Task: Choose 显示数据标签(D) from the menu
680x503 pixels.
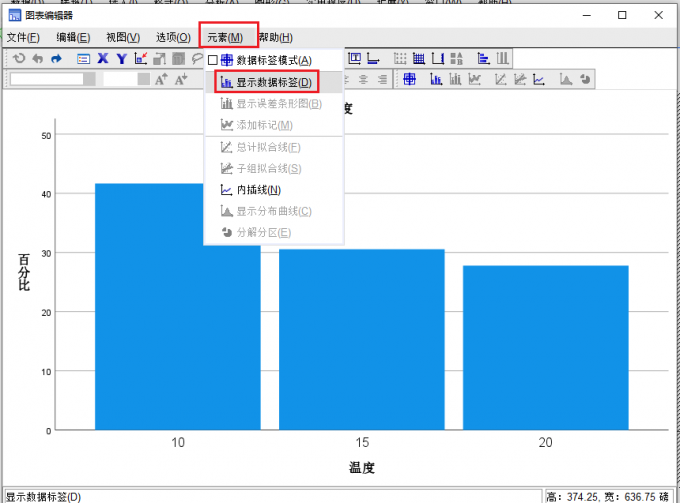Action: (274, 82)
